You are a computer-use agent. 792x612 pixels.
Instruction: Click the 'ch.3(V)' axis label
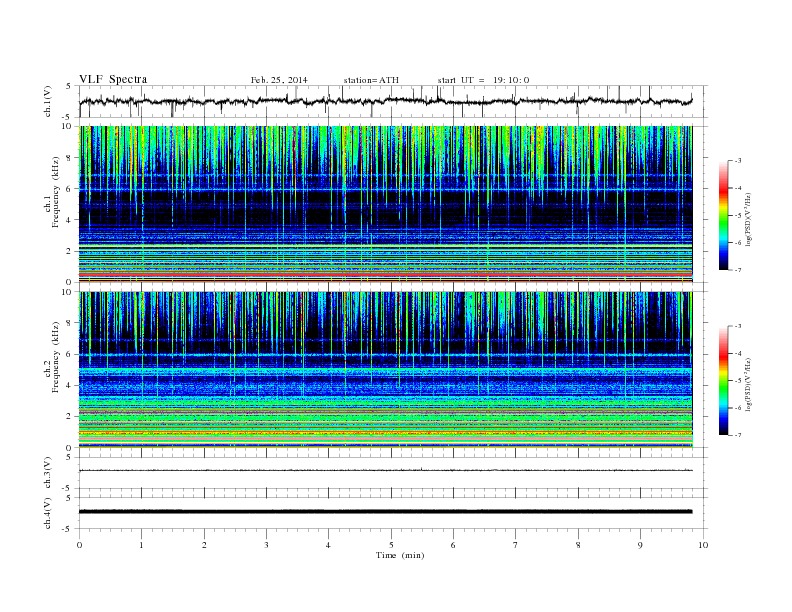pos(48,473)
